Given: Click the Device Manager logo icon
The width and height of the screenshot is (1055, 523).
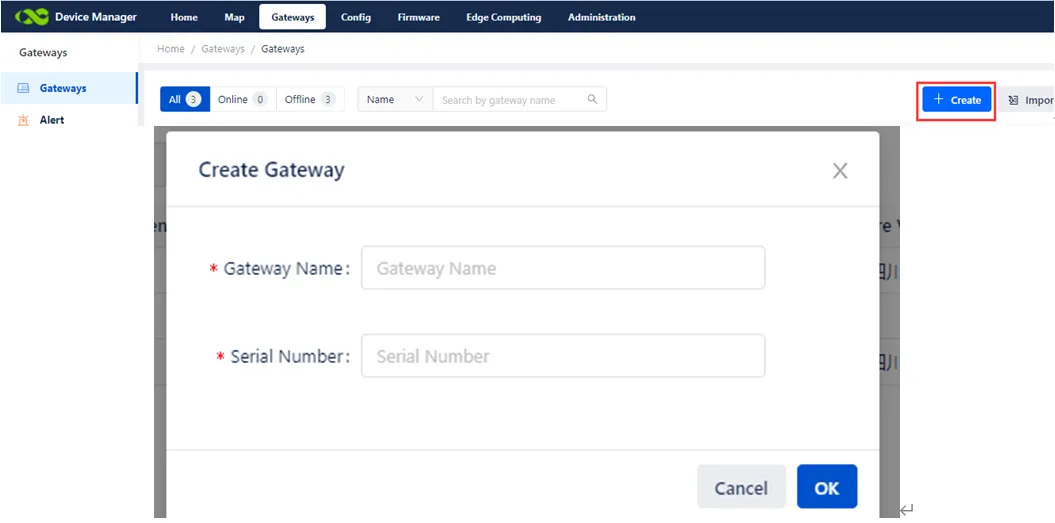Looking at the screenshot, I should pyautogui.click(x=31, y=17).
